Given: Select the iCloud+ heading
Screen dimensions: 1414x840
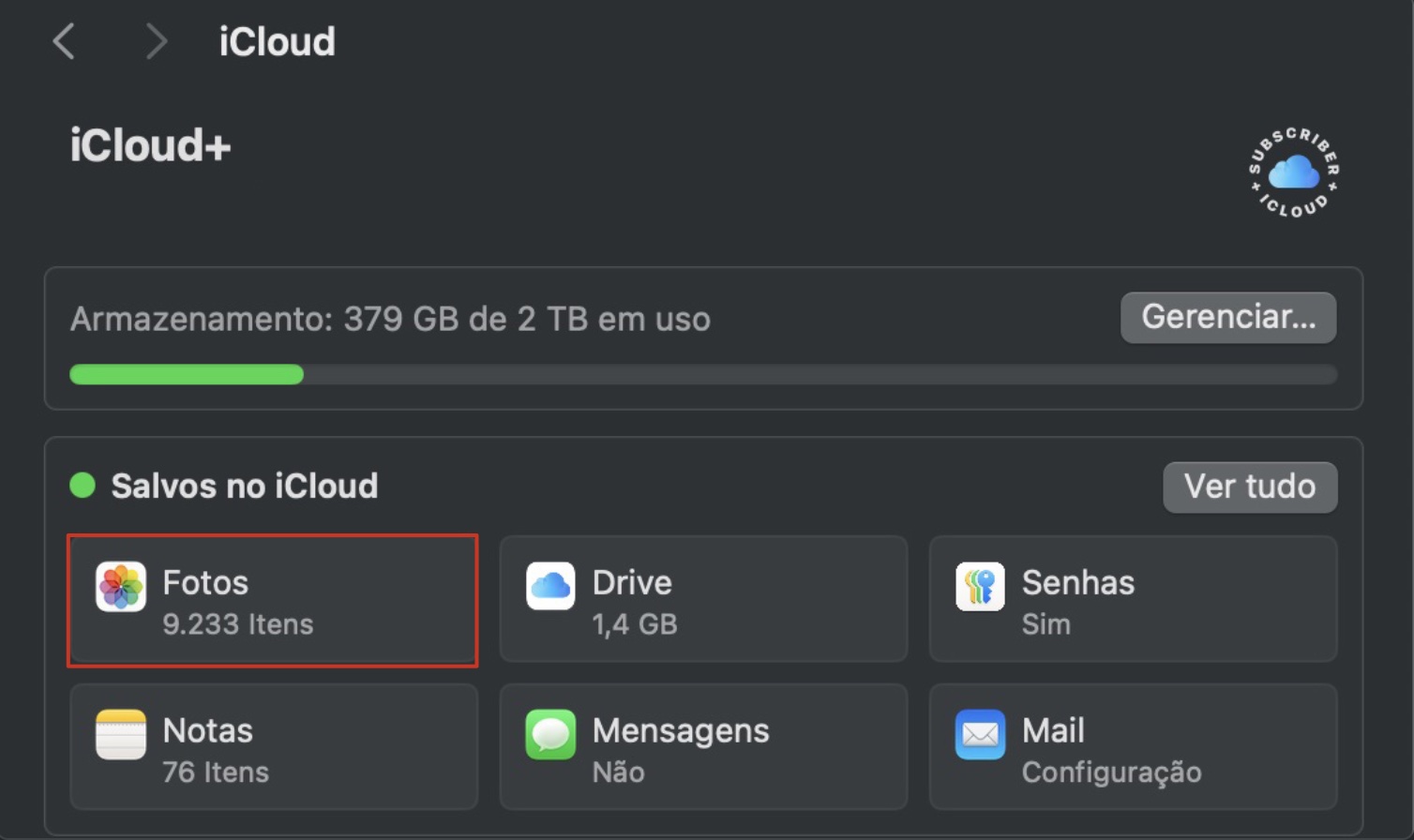Looking at the screenshot, I should pyautogui.click(x=148, y=145).
